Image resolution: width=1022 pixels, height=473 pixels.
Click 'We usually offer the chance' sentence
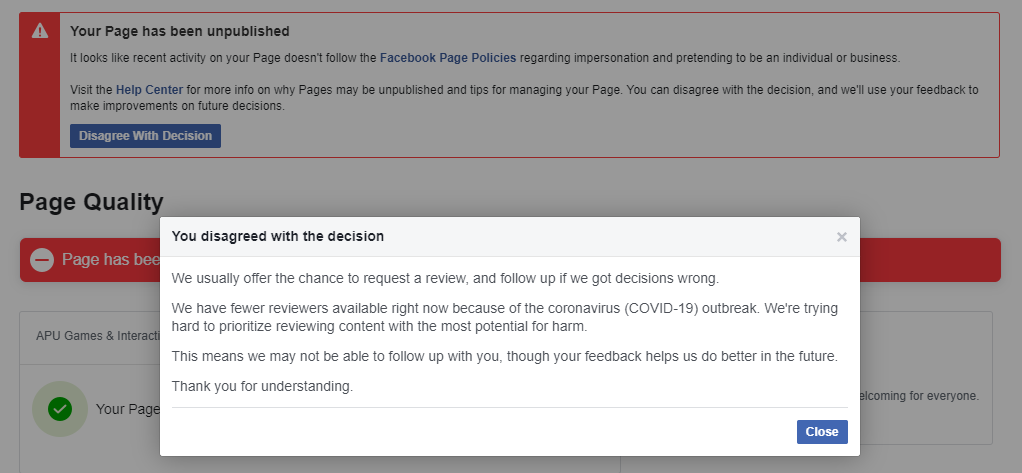[445, 278]
